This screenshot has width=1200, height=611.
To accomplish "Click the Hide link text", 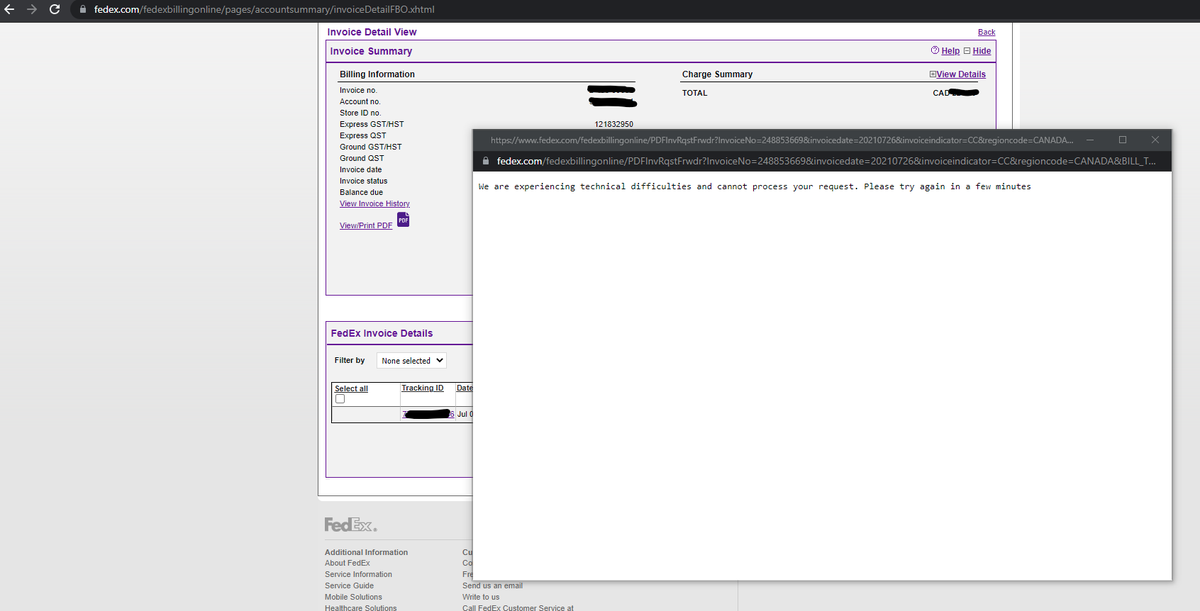I will point(981,51).
